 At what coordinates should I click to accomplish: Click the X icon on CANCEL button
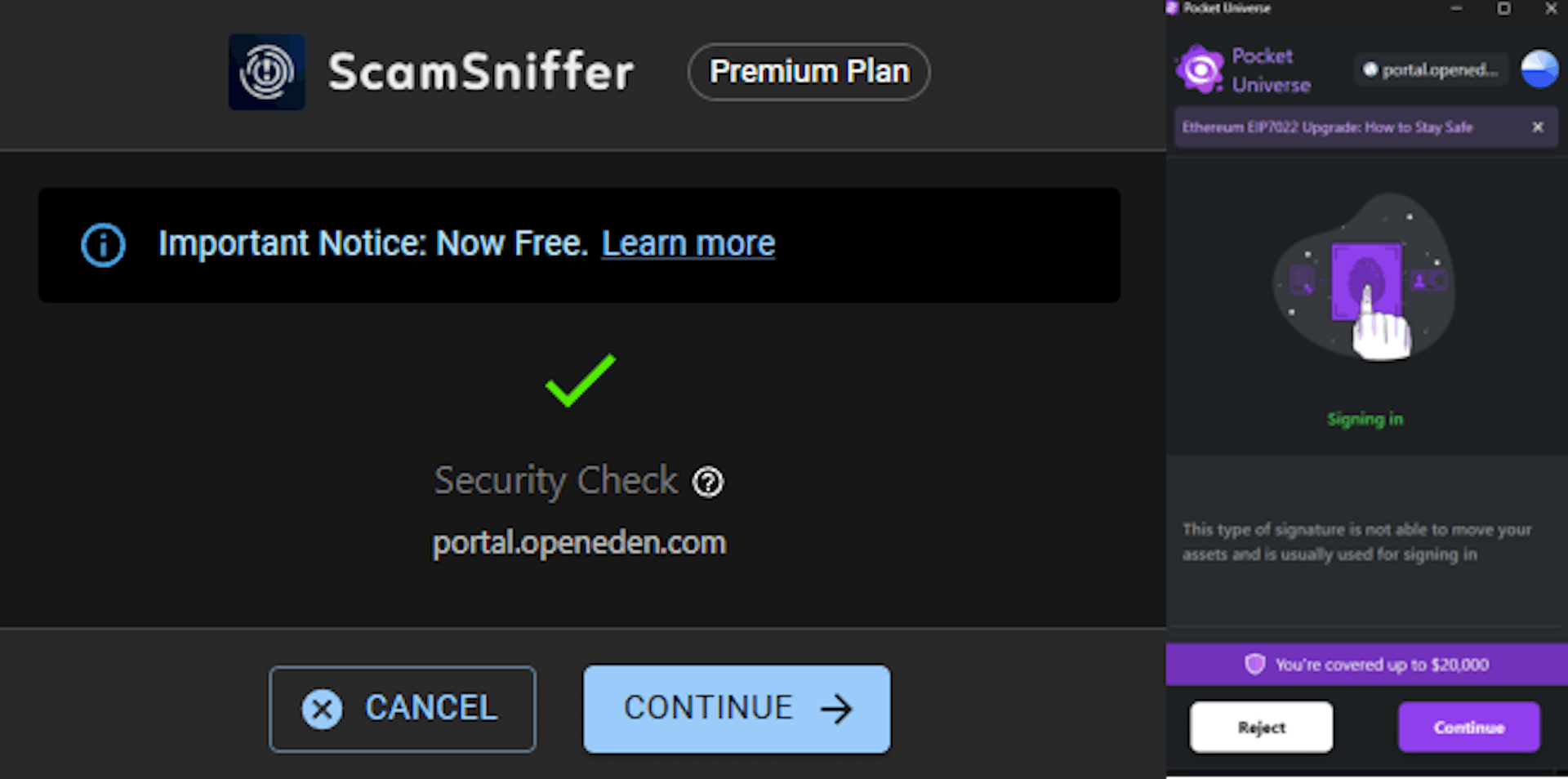(323, 709)
